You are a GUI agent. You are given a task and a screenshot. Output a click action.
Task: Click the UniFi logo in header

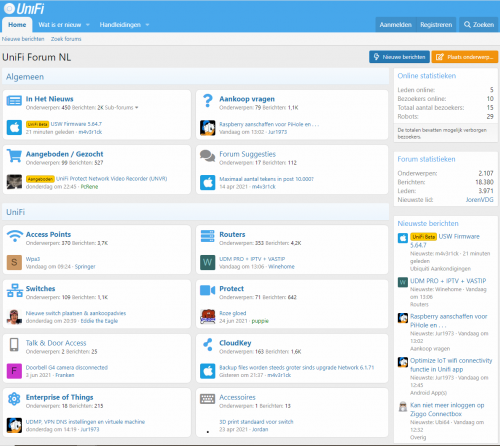tap(24, 9)
